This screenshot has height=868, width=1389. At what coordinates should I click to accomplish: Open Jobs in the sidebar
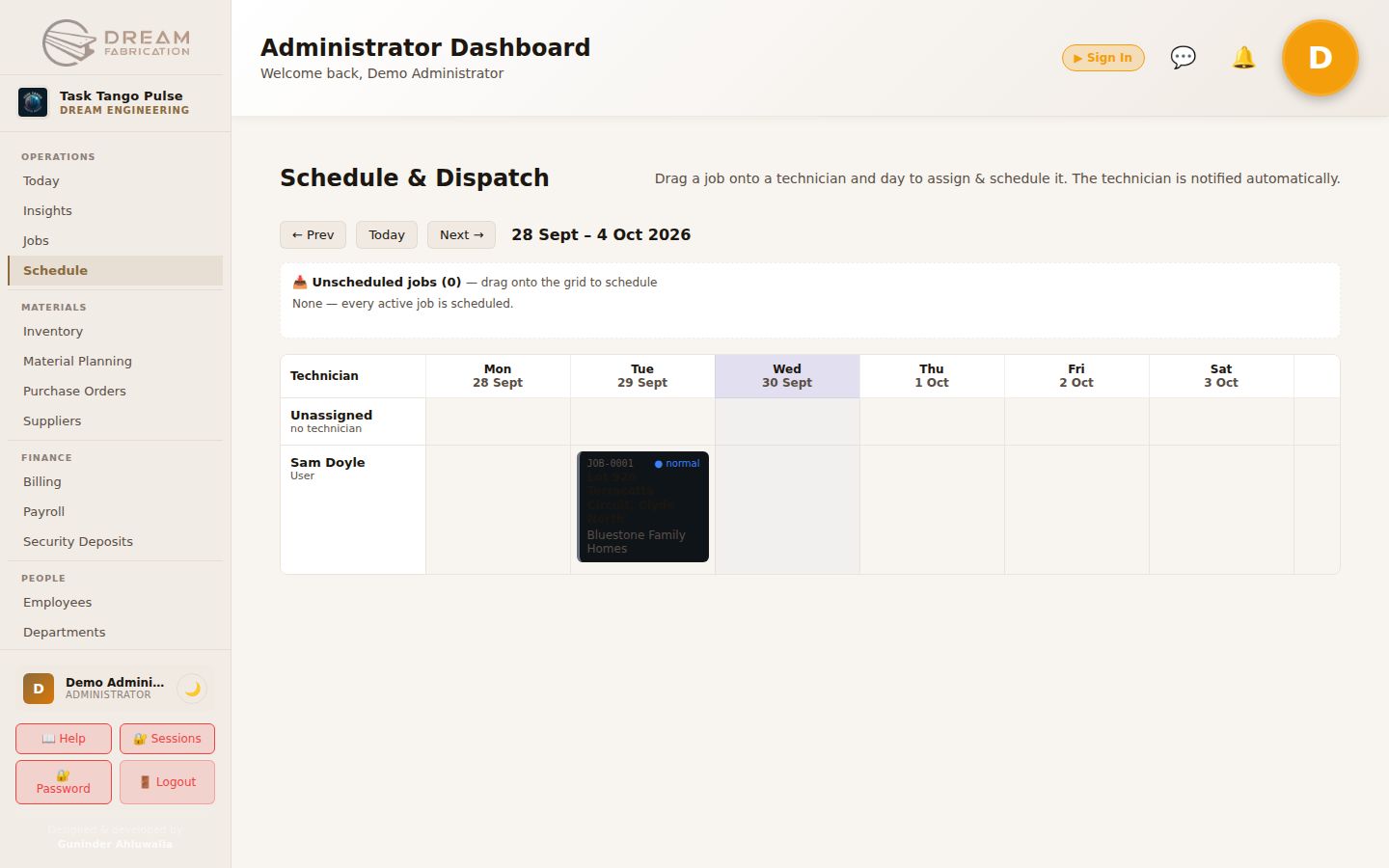click(115, 240)
